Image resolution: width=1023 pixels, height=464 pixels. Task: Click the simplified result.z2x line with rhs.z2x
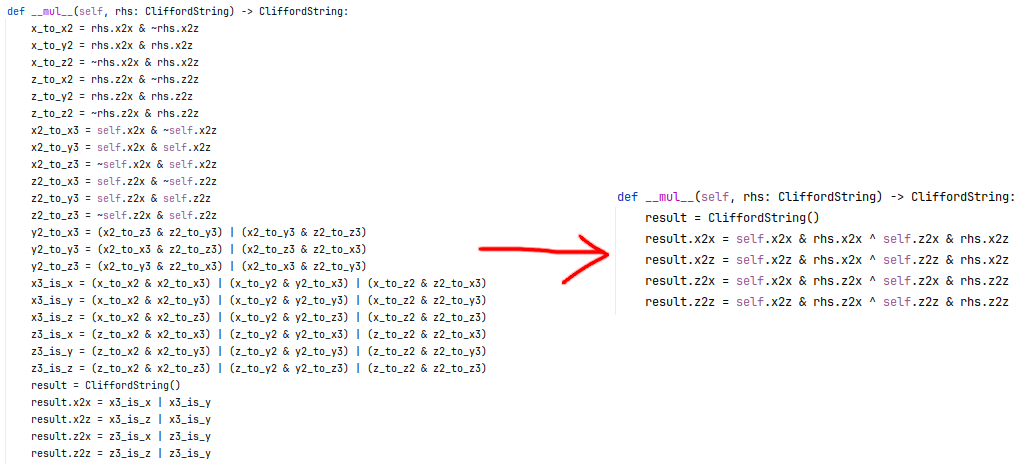pos(827,280)
